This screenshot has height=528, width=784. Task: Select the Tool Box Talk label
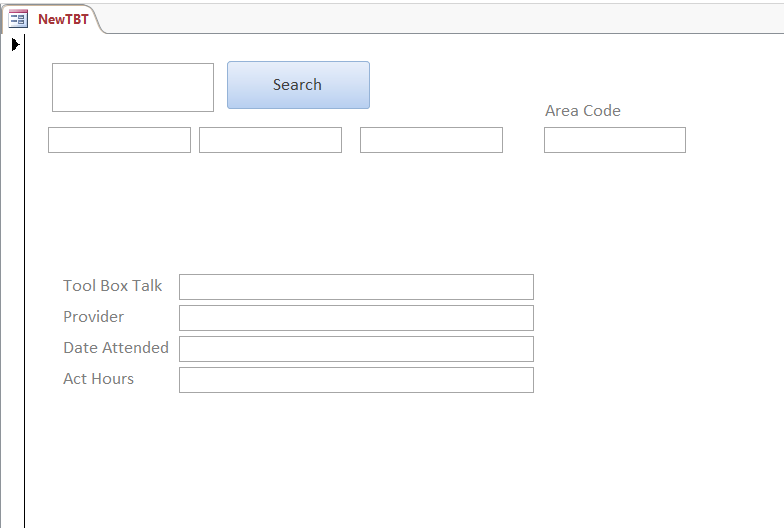click(x=112, y=286)
